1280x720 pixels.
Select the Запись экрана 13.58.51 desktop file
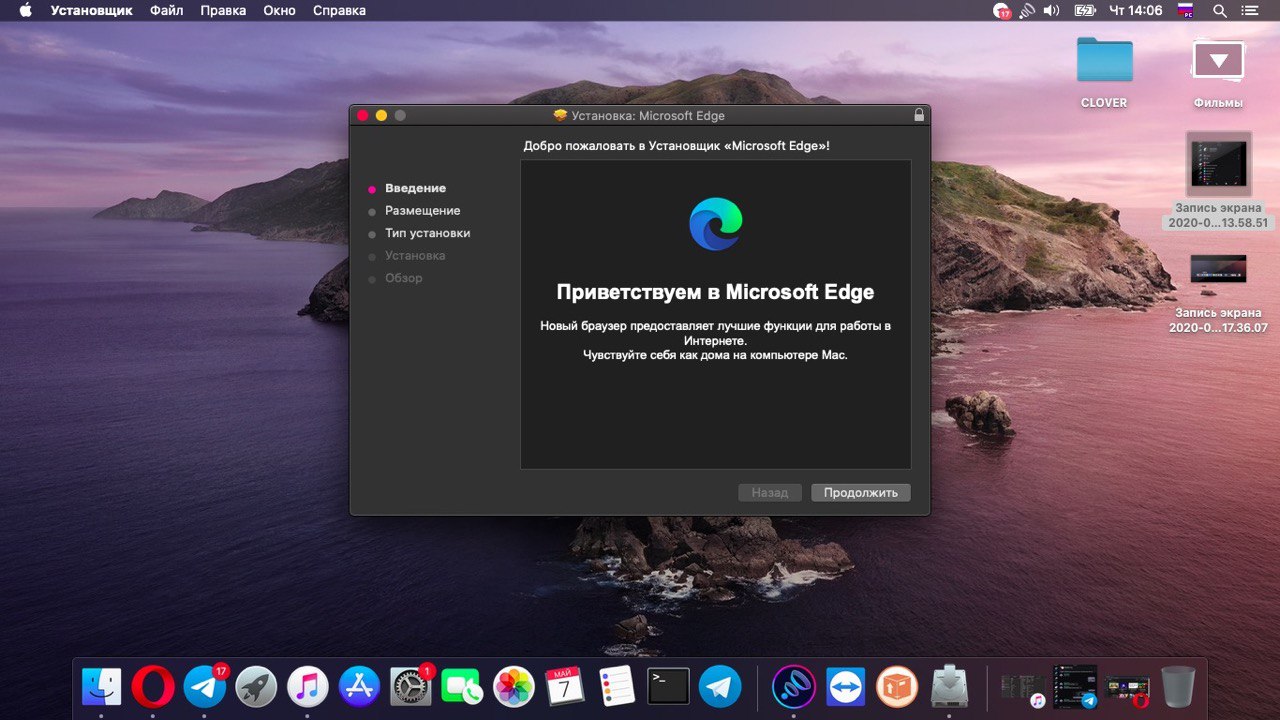[1218, 180]
